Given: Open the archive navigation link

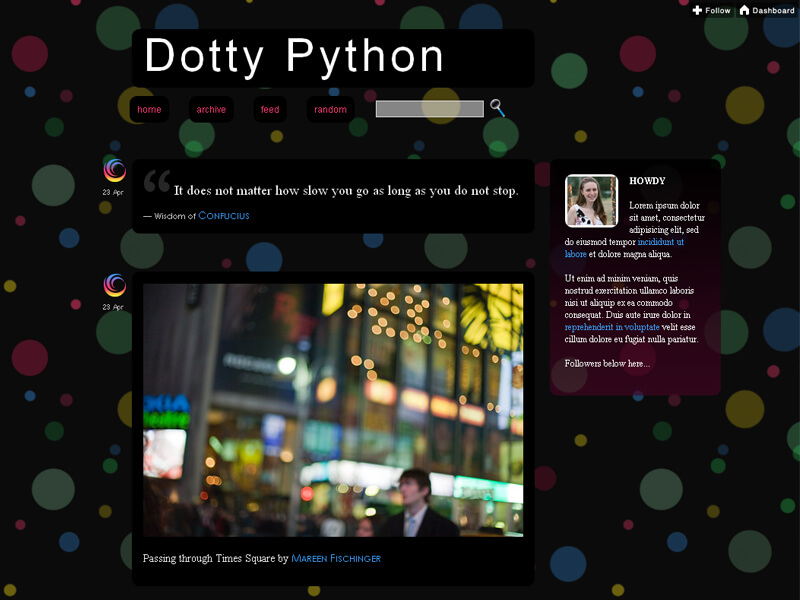Looking at the screenshot, I should click(211, 109).
